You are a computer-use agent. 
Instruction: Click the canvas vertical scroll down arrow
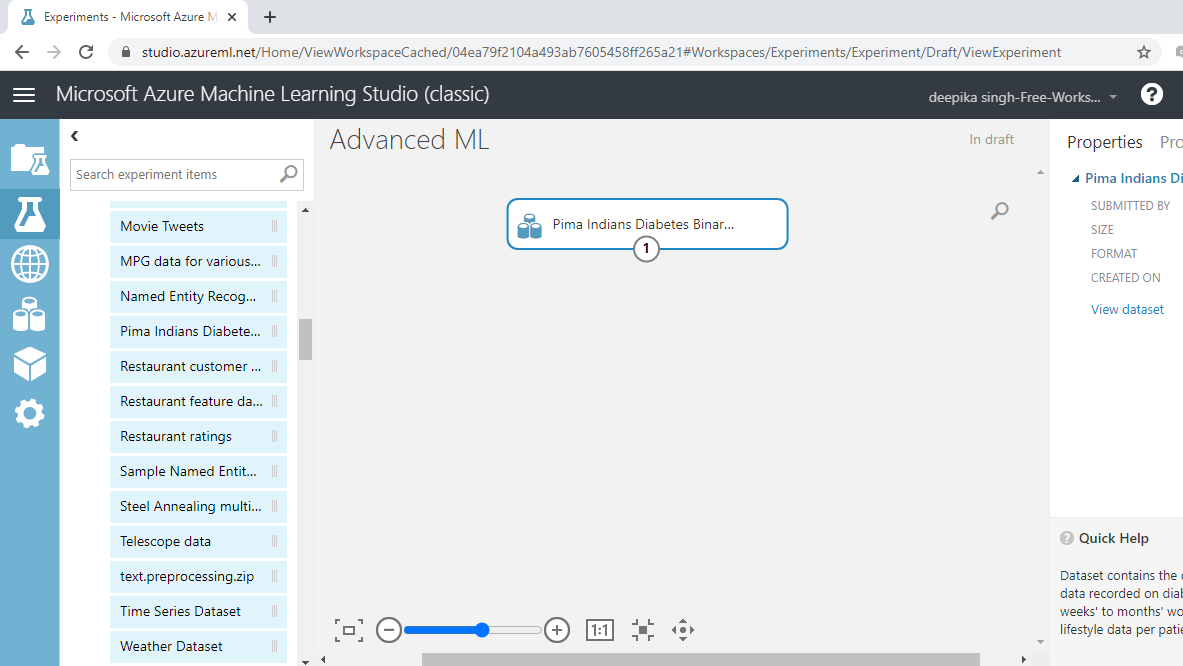pyautogui.click(x=1040, y=642)
